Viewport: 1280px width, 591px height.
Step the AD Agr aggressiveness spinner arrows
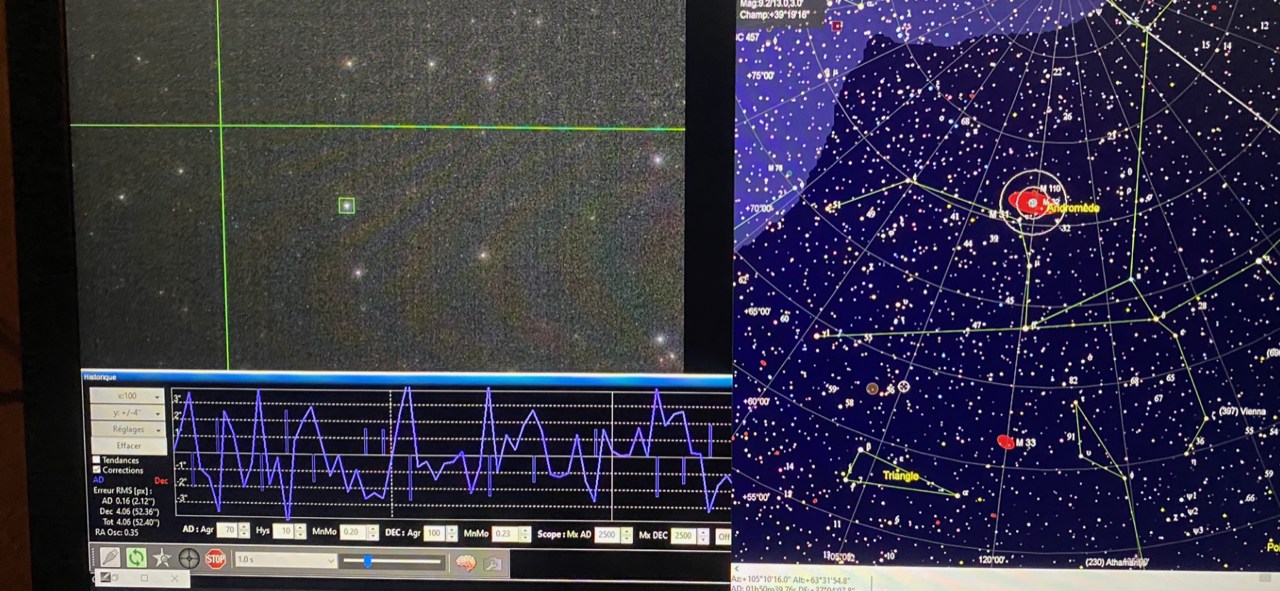[x=243, y=530]
